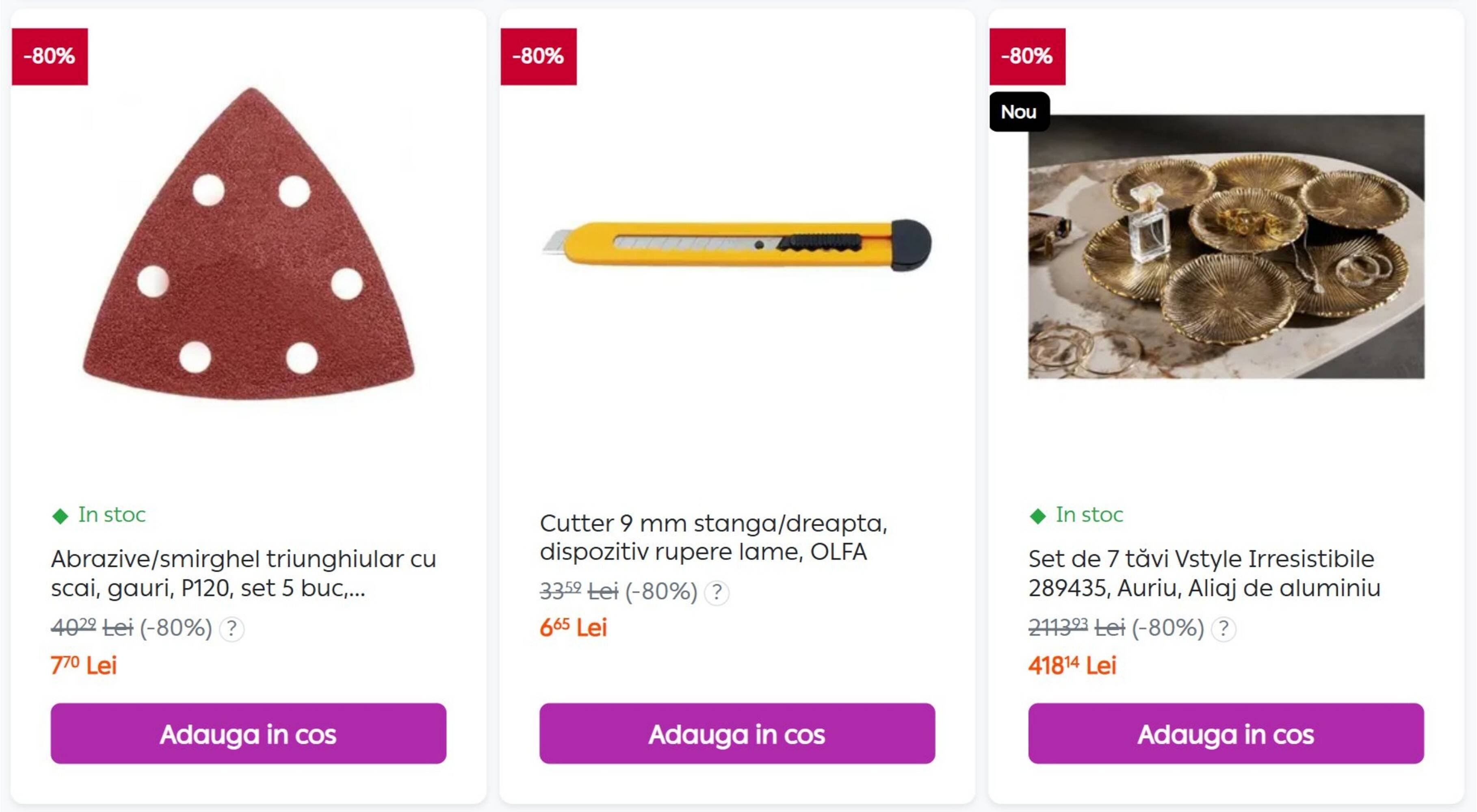
Task: Click the In stoc indicator on tray set
Action: click(x=1076, y=514)
